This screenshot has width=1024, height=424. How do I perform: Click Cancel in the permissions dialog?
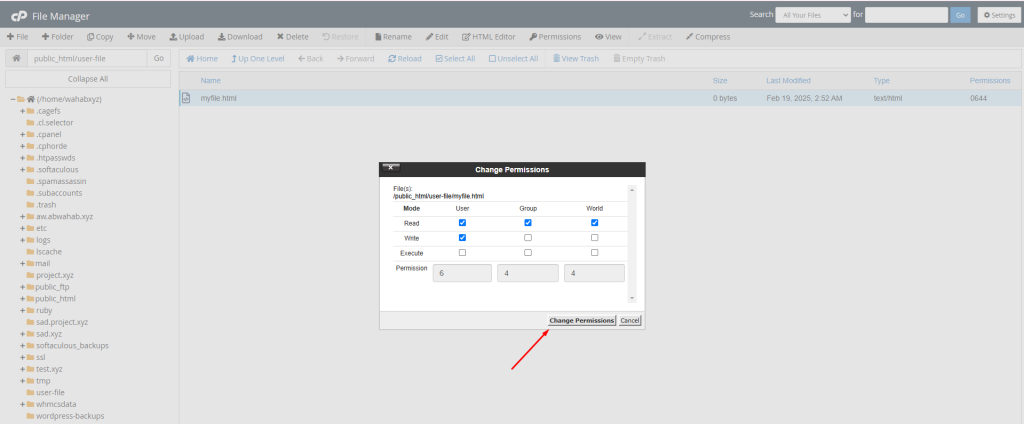630,320
